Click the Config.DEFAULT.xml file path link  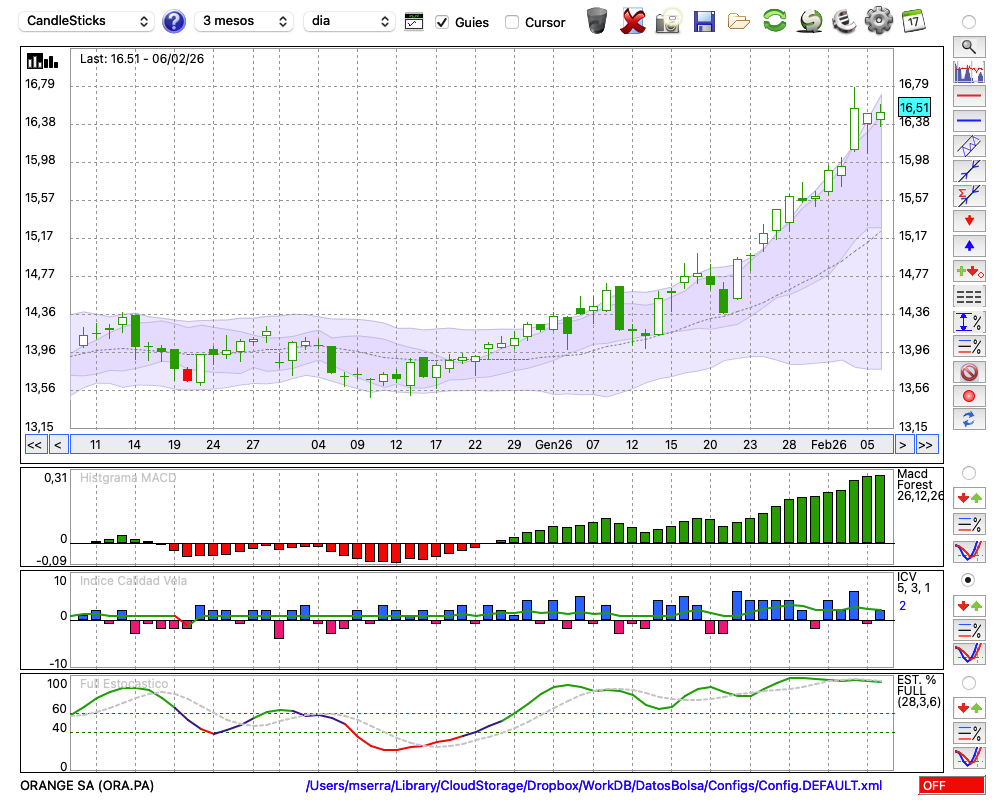tap(594, 786)
